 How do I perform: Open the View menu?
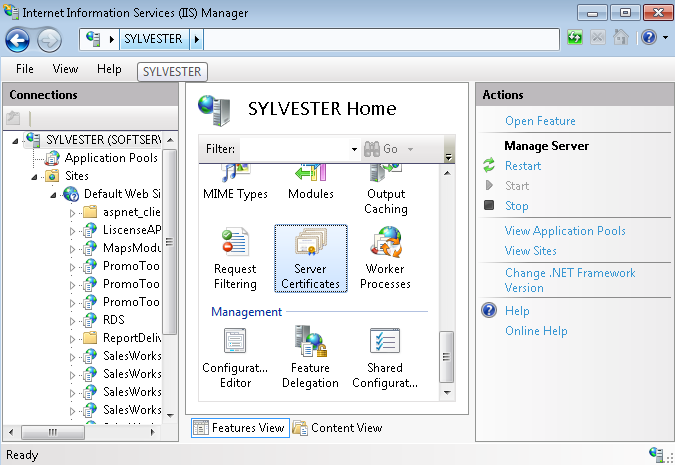point(65,69)
